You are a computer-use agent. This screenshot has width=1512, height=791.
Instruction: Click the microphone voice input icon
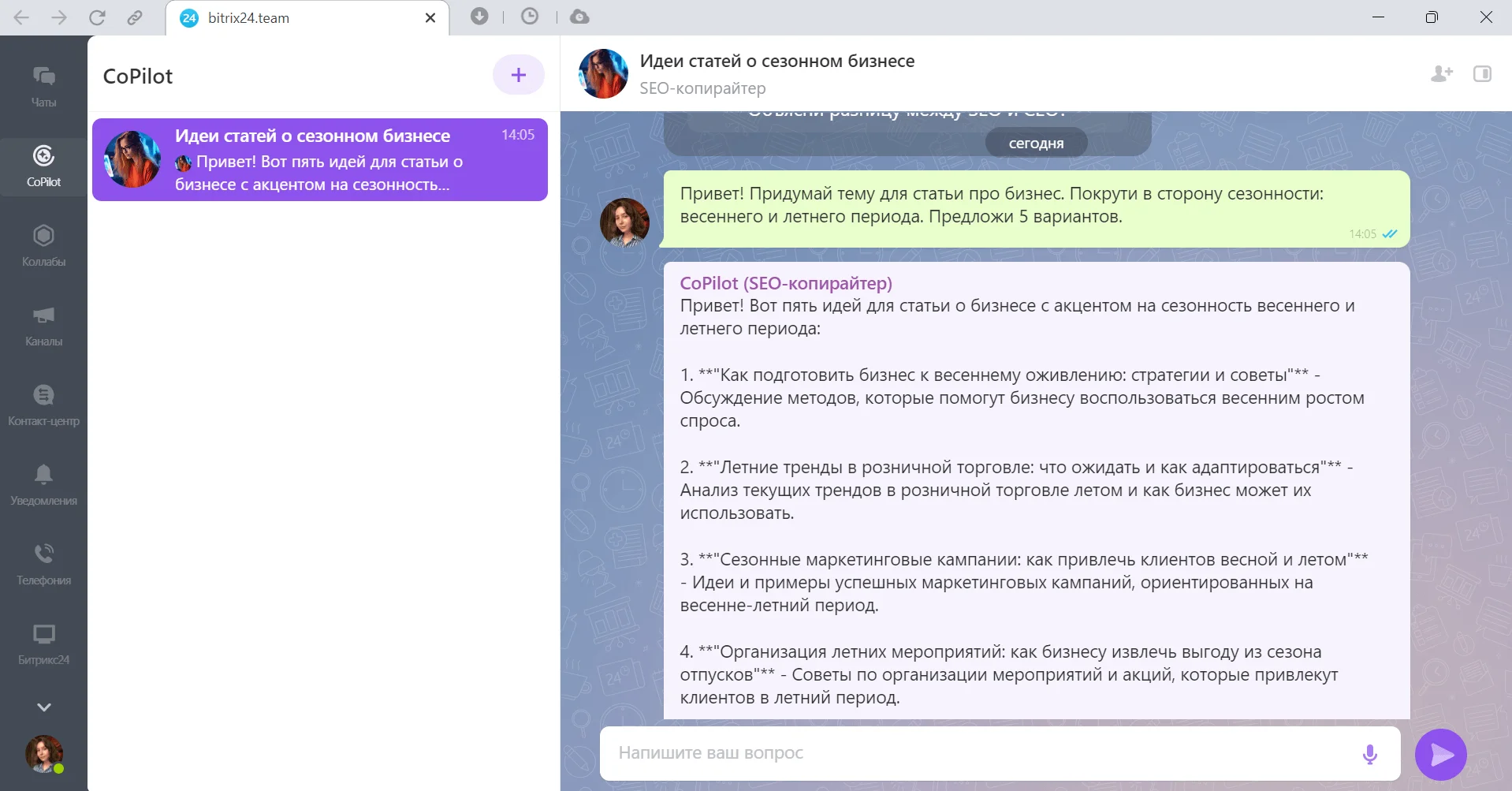(x=1370, y=754)
